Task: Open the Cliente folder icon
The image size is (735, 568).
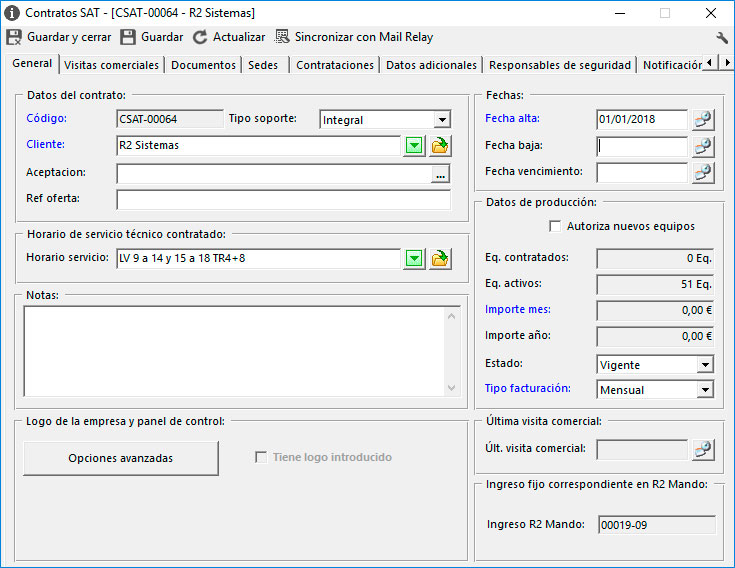Action: tap(440, 145)
